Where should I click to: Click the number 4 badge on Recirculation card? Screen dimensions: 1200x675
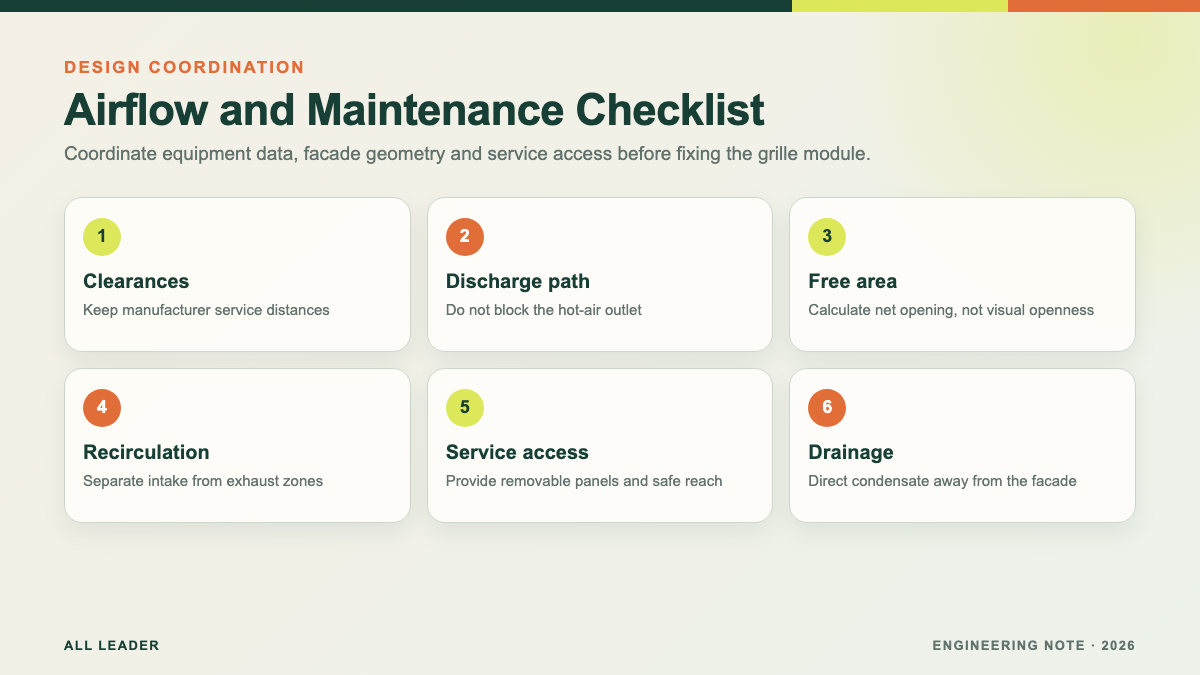coord(102,407)
